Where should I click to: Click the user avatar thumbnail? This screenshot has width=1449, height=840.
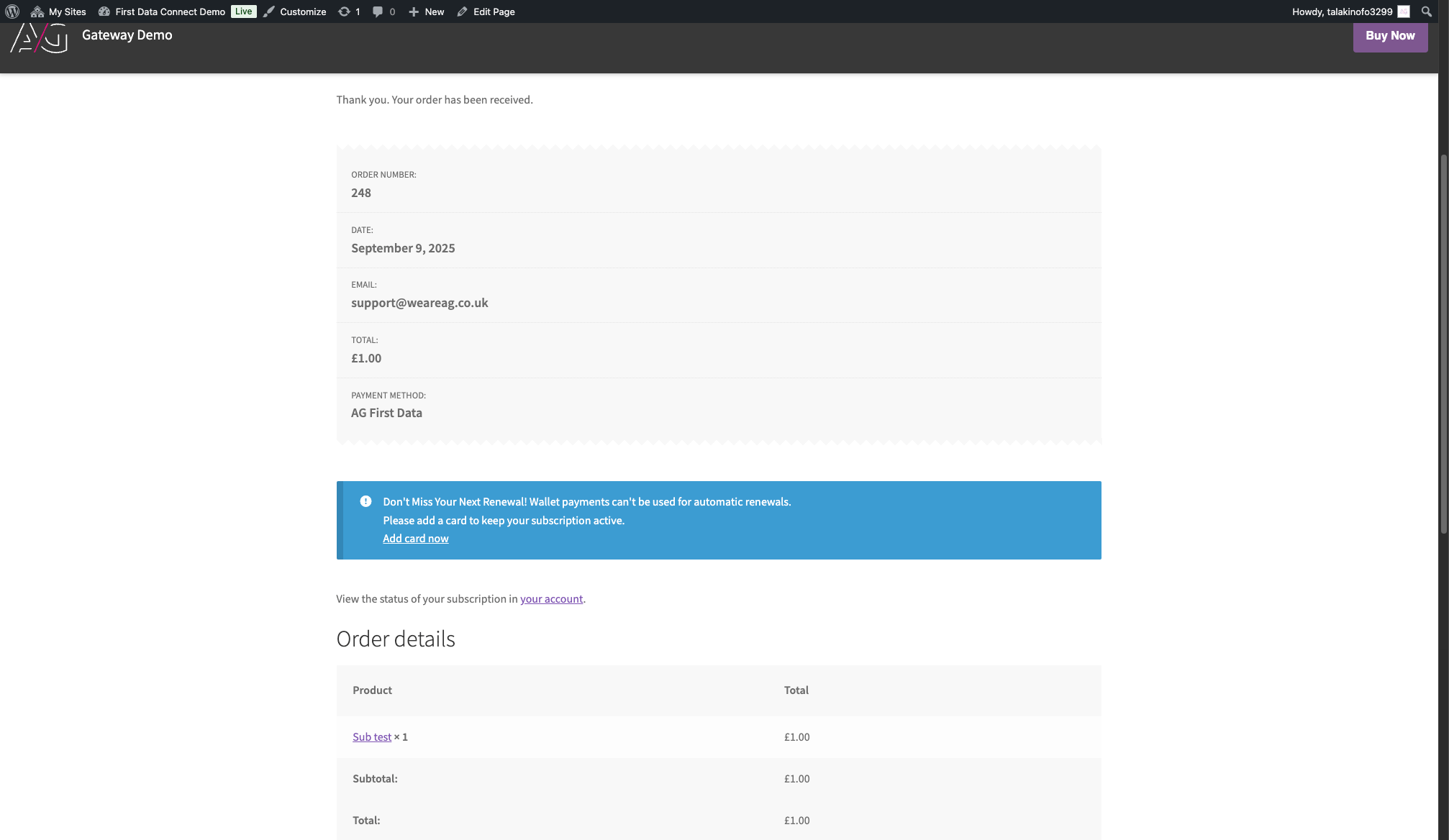(x=1403, y=12)
